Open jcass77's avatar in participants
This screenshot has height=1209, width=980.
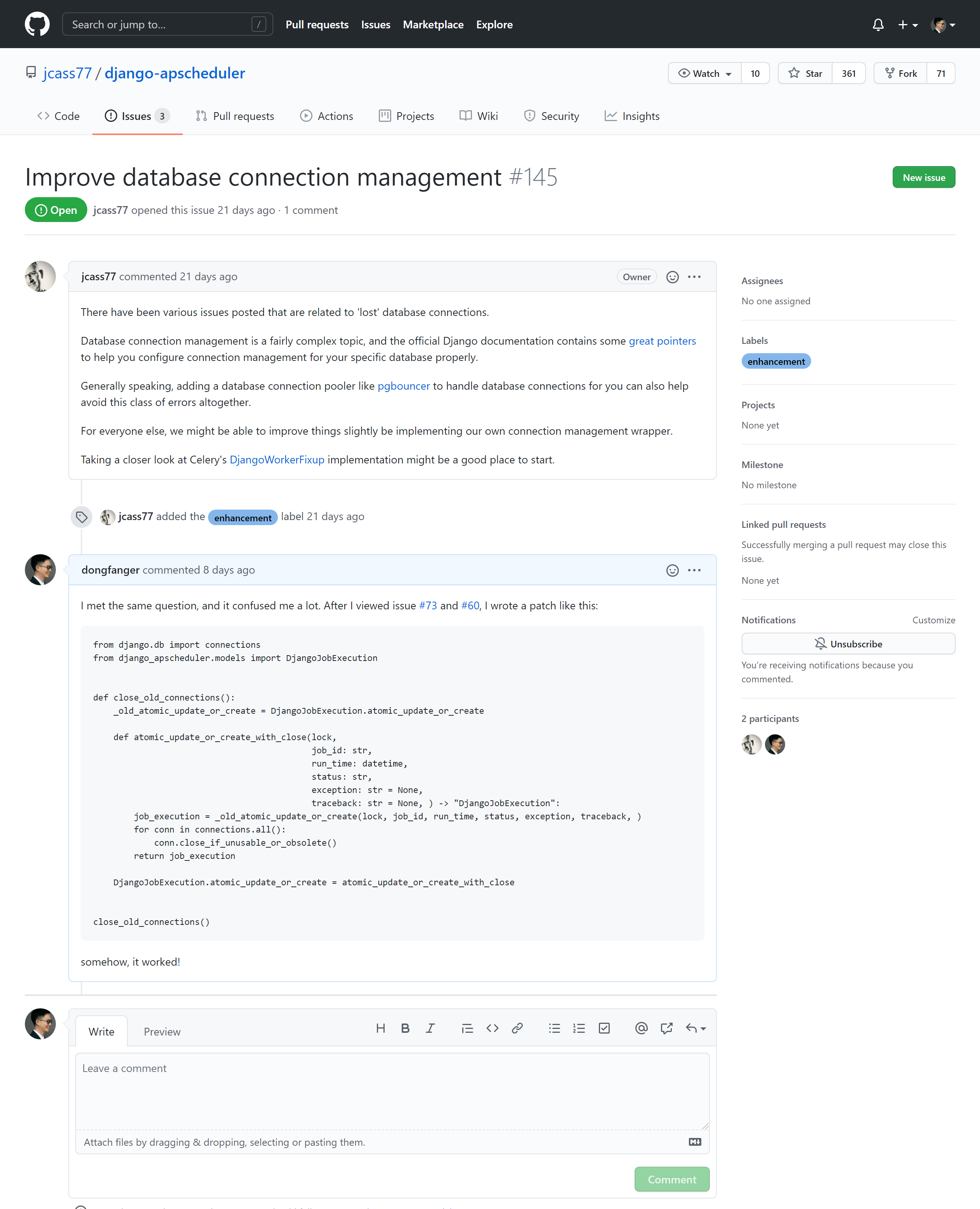click(x=751, y=744)
